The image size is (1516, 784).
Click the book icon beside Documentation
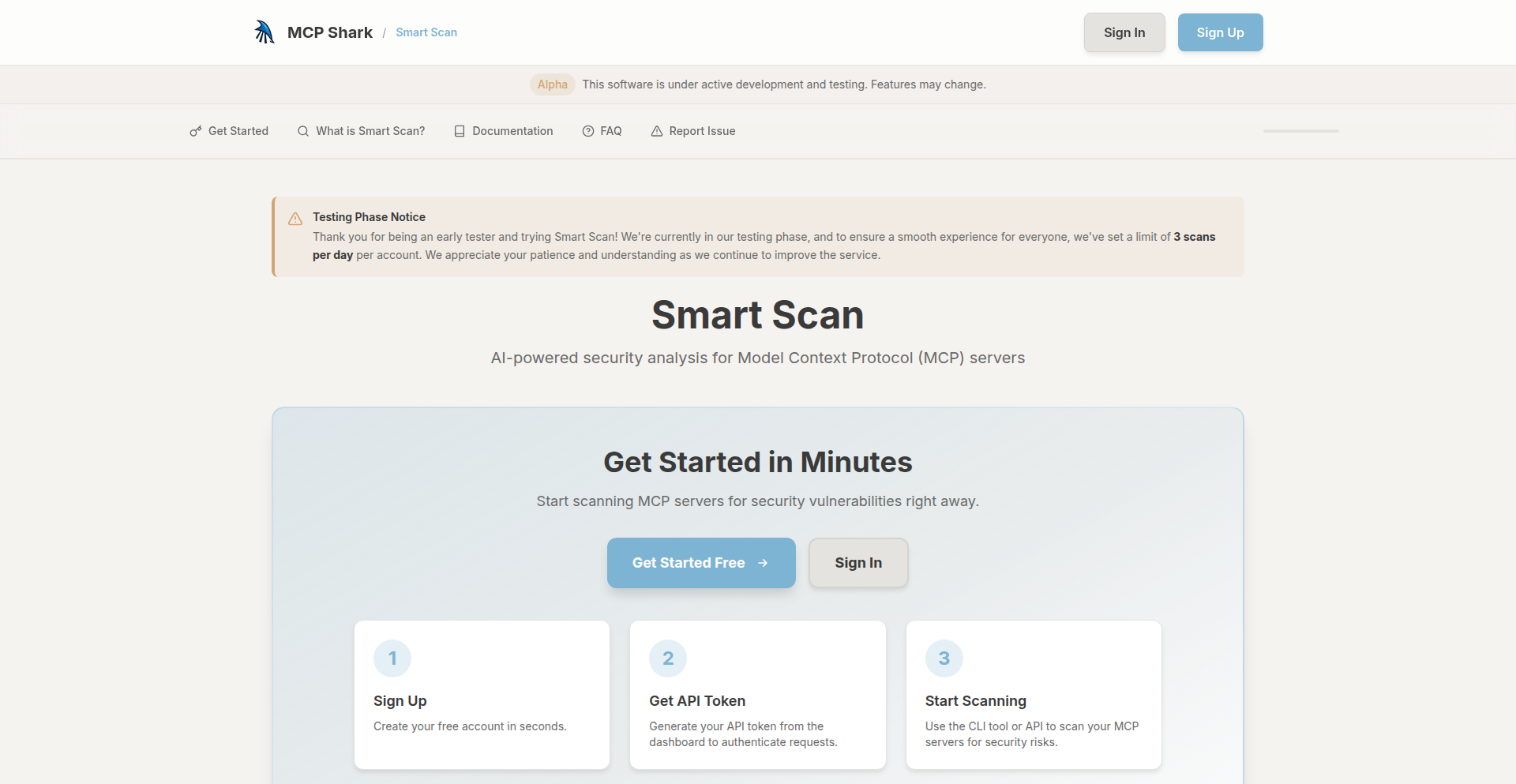coord(459,131)
